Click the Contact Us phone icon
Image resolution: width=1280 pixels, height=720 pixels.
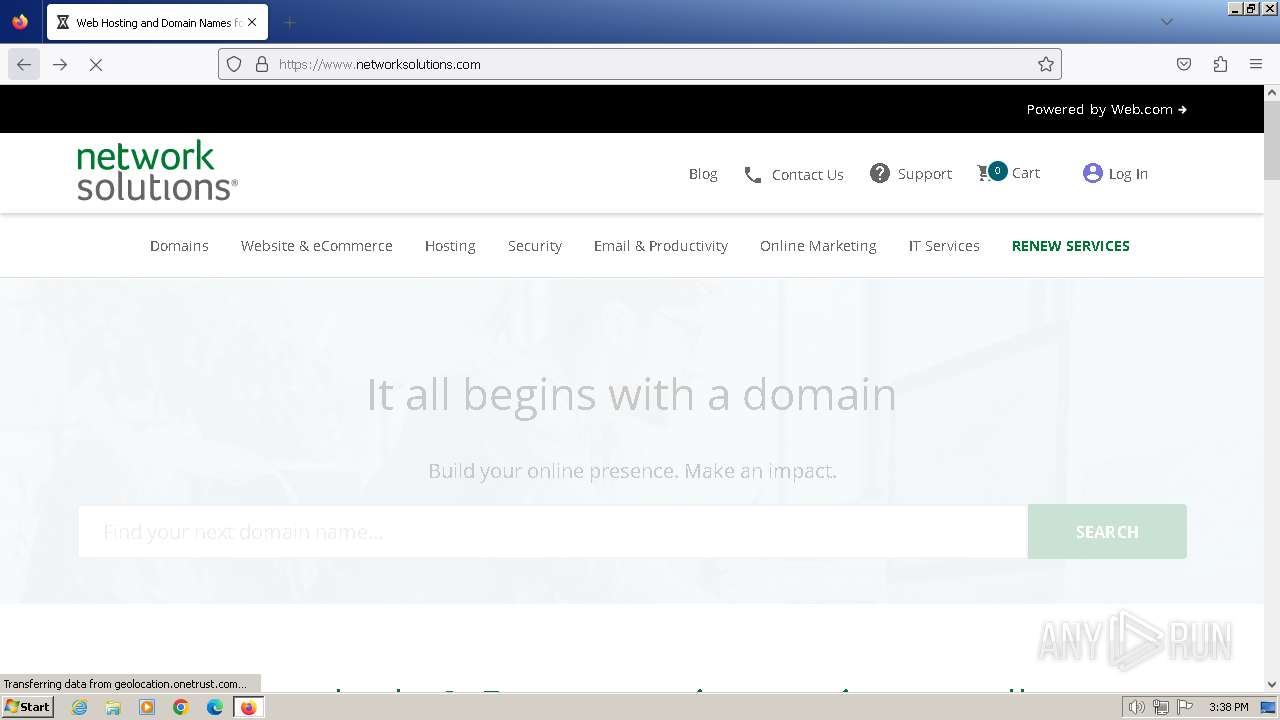click(x=753, y=175)
